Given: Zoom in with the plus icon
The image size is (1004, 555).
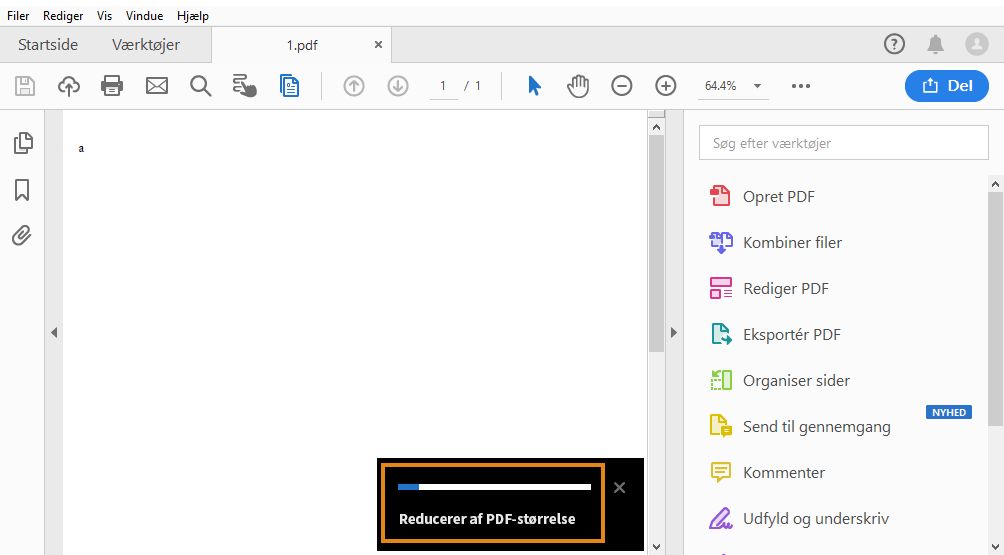Looking at the screenshot, I should click(666, 86).
